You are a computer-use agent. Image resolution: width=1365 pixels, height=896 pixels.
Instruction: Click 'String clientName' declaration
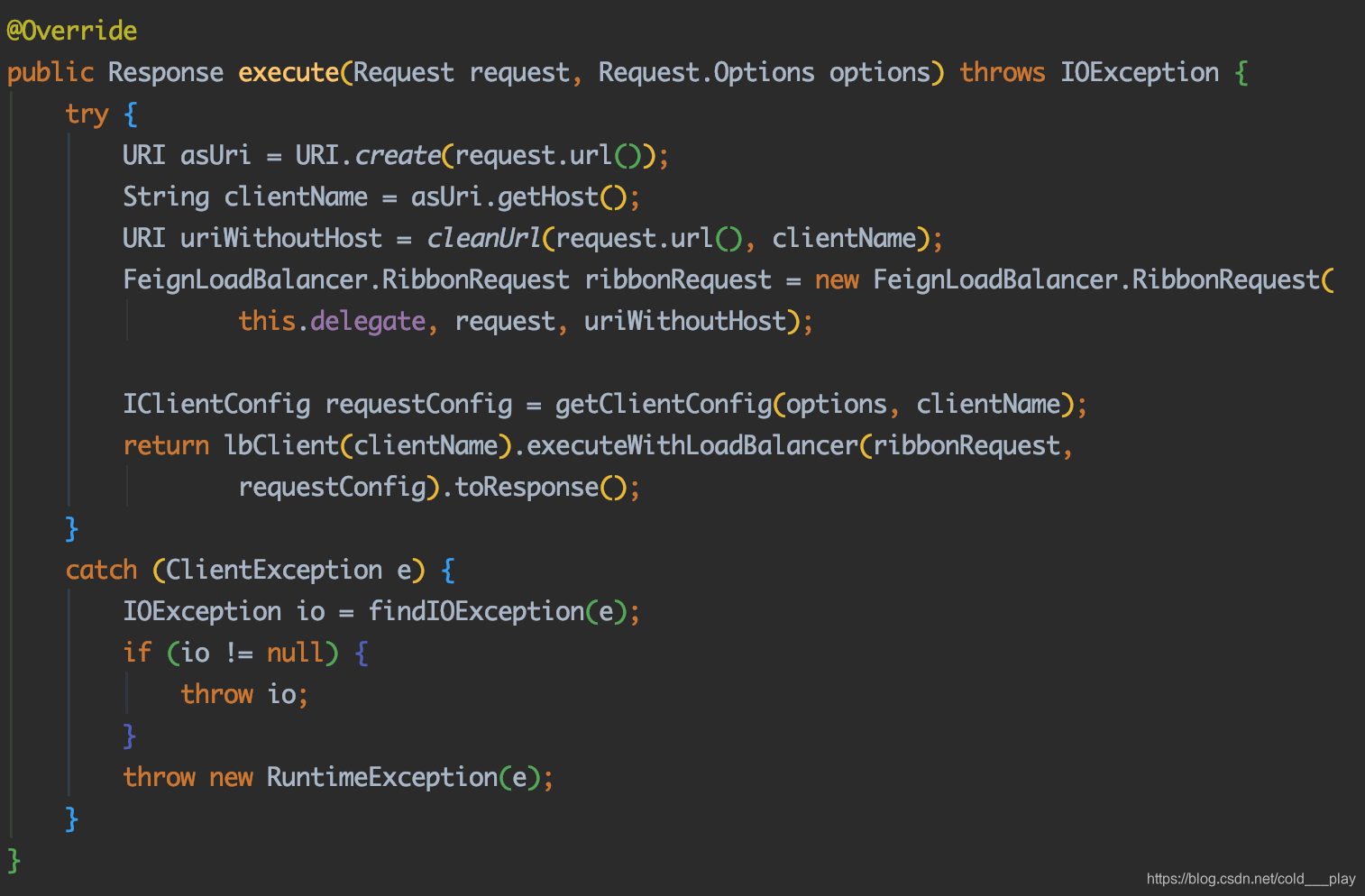pyautogui.click(x=245, y=197)
